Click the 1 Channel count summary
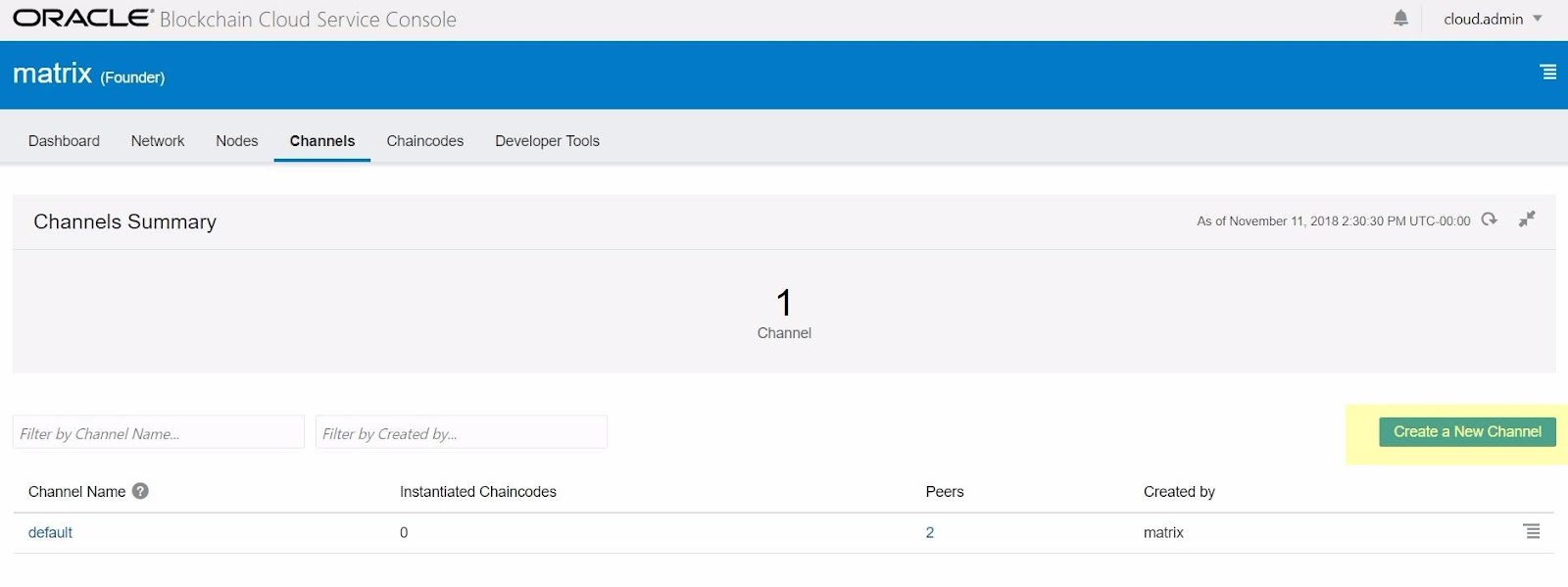The height and width of the screenshot is (587, 1568). 784,314
